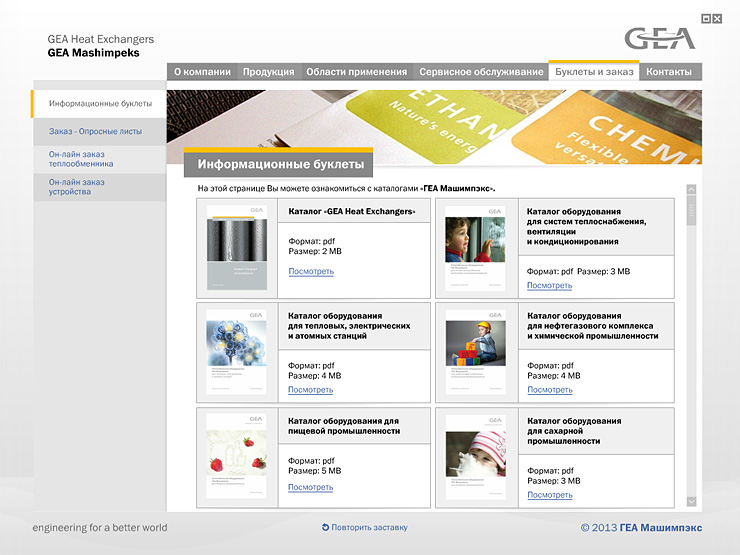The height and width of the screenshot is (555, 740).
Task: Click the scrollbar up arrow
Action: pos(691,190)
